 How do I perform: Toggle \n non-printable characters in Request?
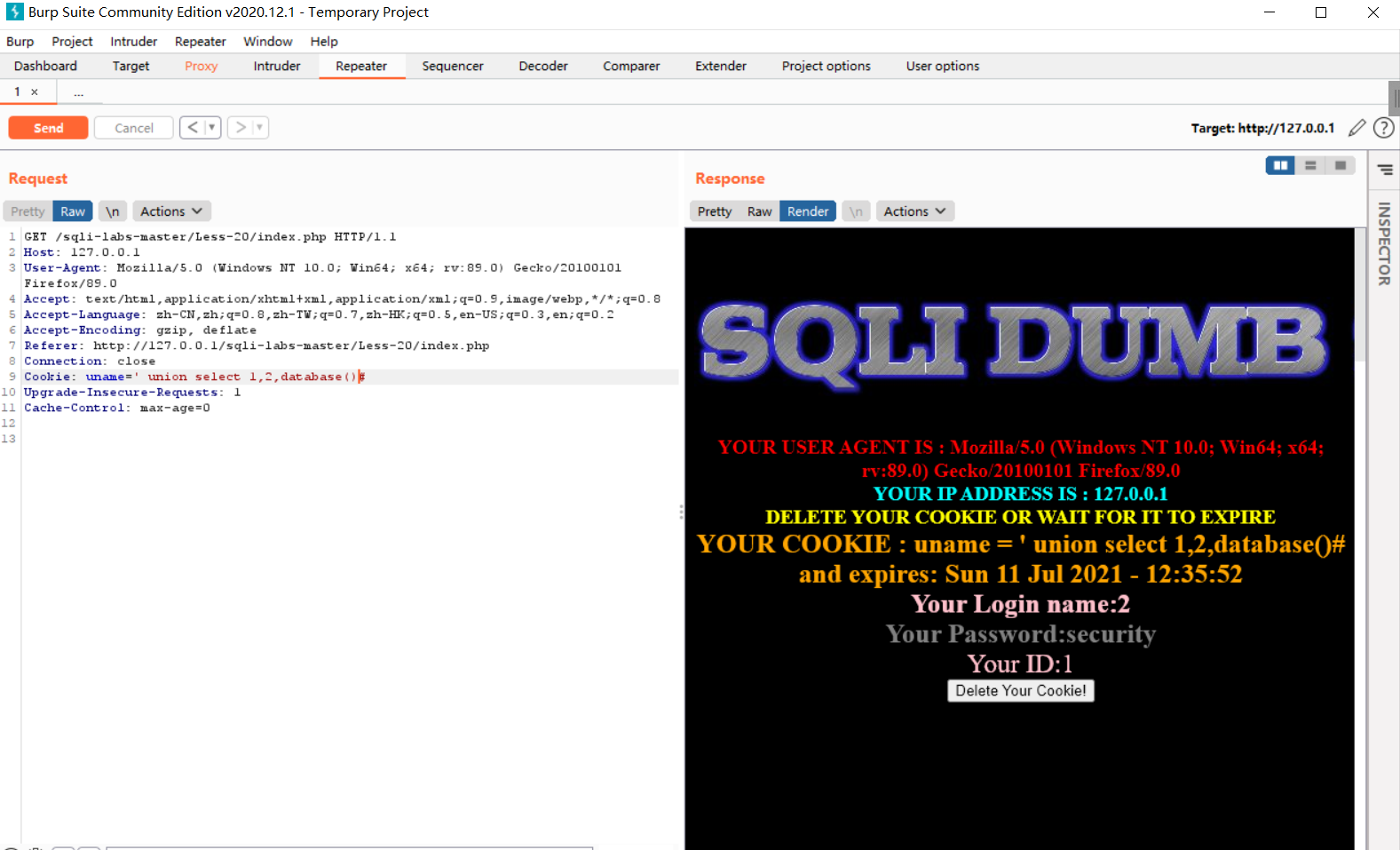coord(112,211)
